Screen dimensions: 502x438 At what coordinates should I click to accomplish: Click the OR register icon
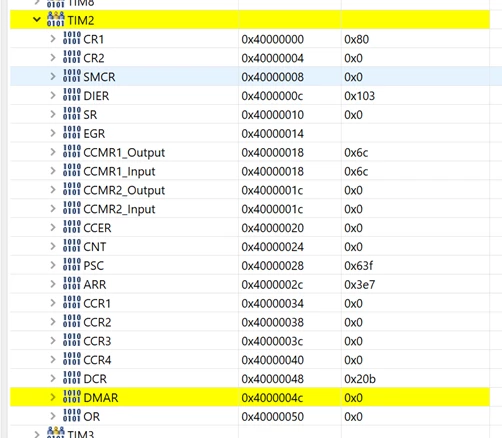[x=72, y=415]
